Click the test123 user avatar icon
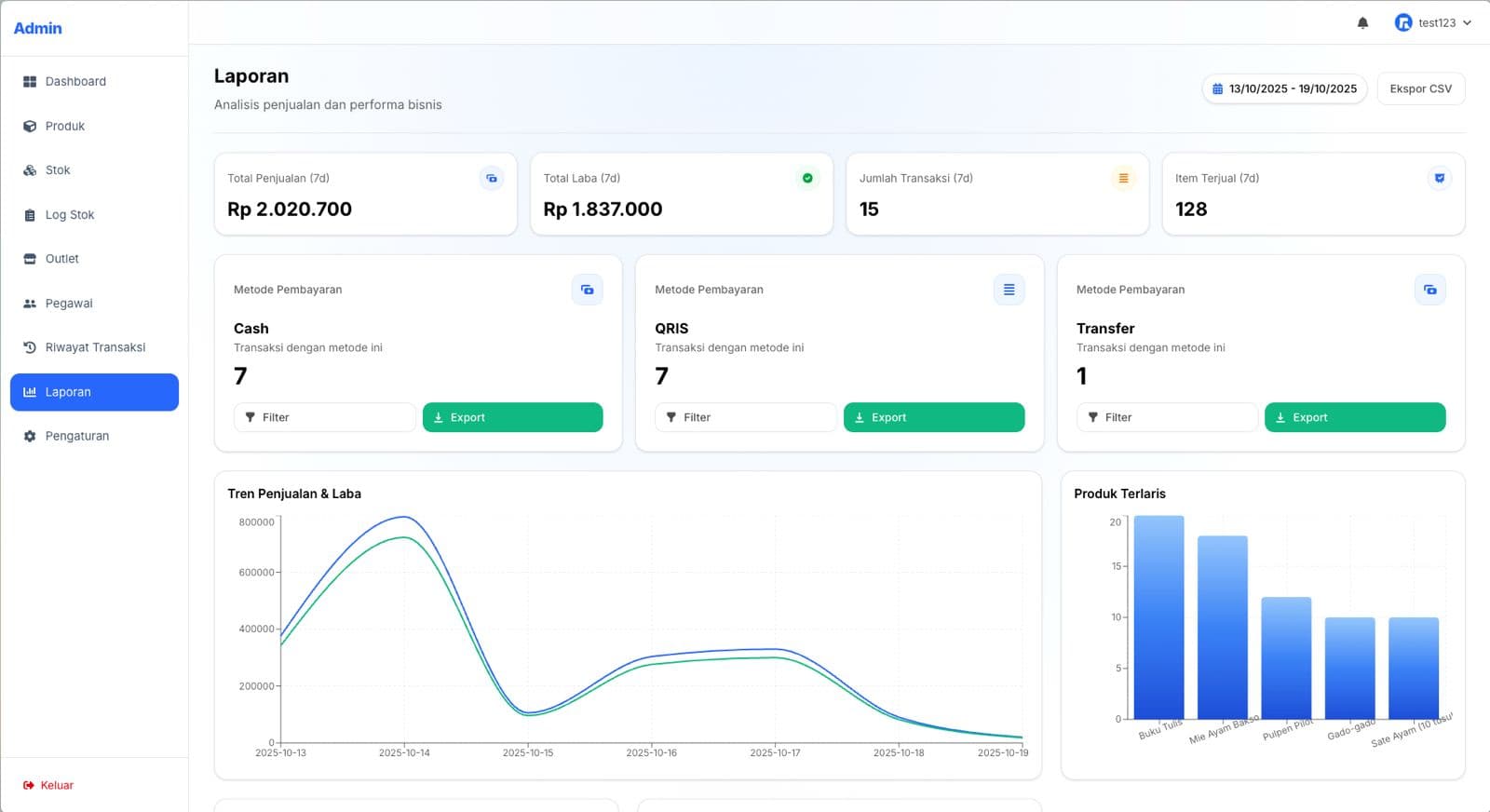The image size is (1490, 812). 1402,23
